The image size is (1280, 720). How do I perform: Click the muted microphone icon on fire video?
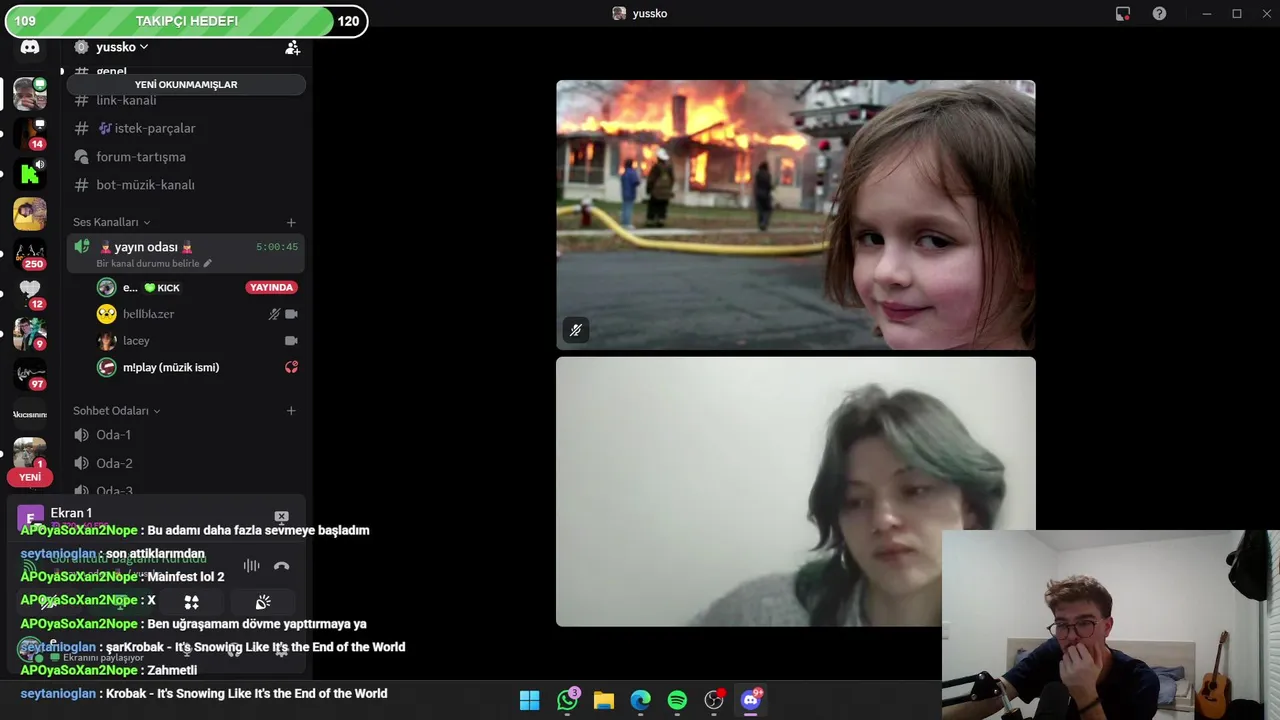(x=576, y=330)
